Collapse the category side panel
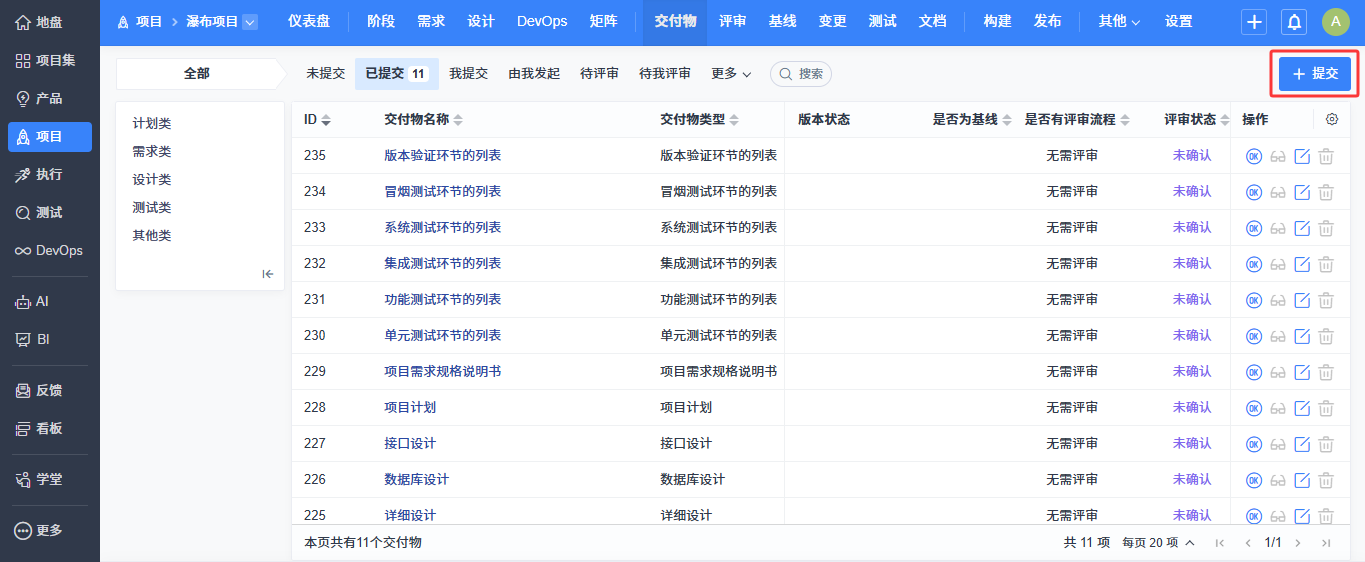Screen dimensions: 1365x562 click(x=268, y=274)
